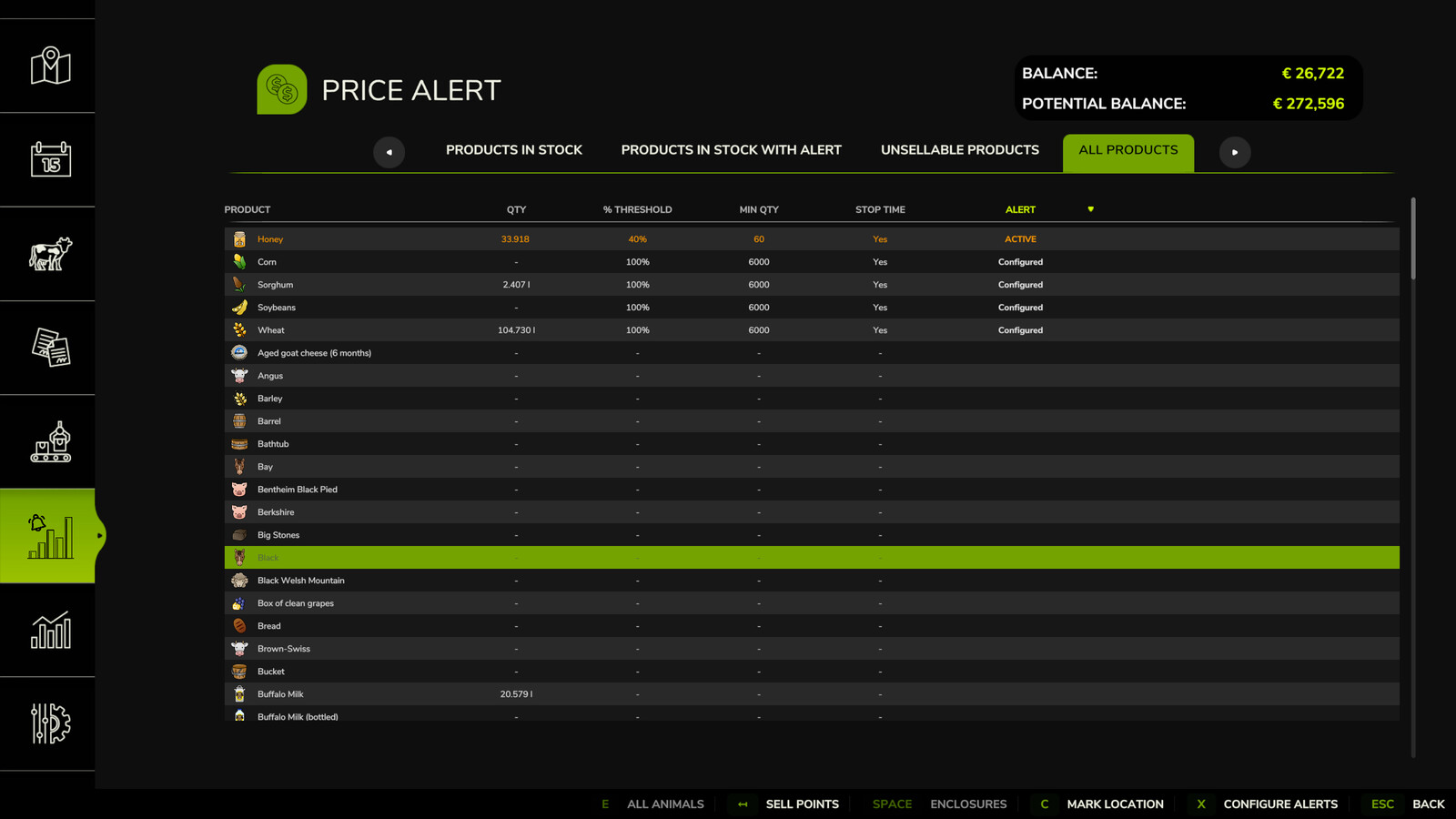Click the Enclosures bottom bar option
Image resolution: width=1456 pixels, height=819 pixels.
pos(939,804)
